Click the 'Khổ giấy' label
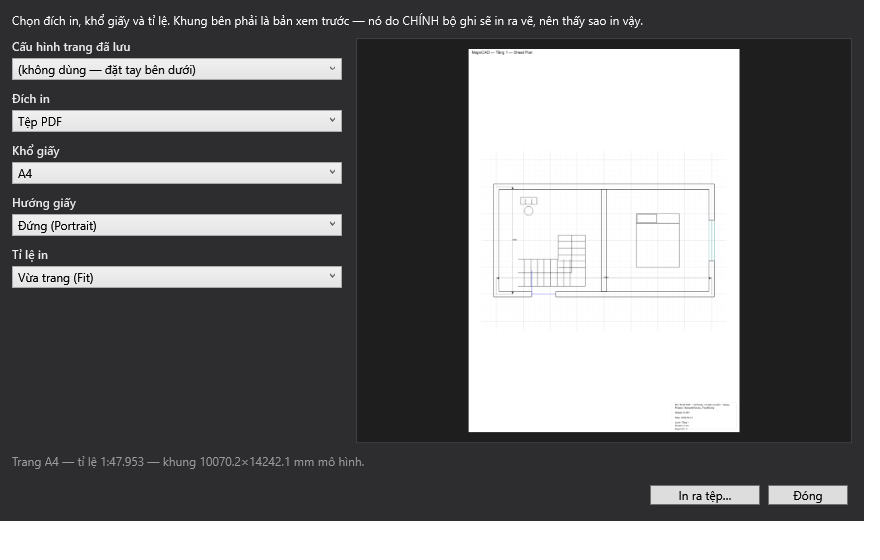880x560 pixels. point(35,151)
